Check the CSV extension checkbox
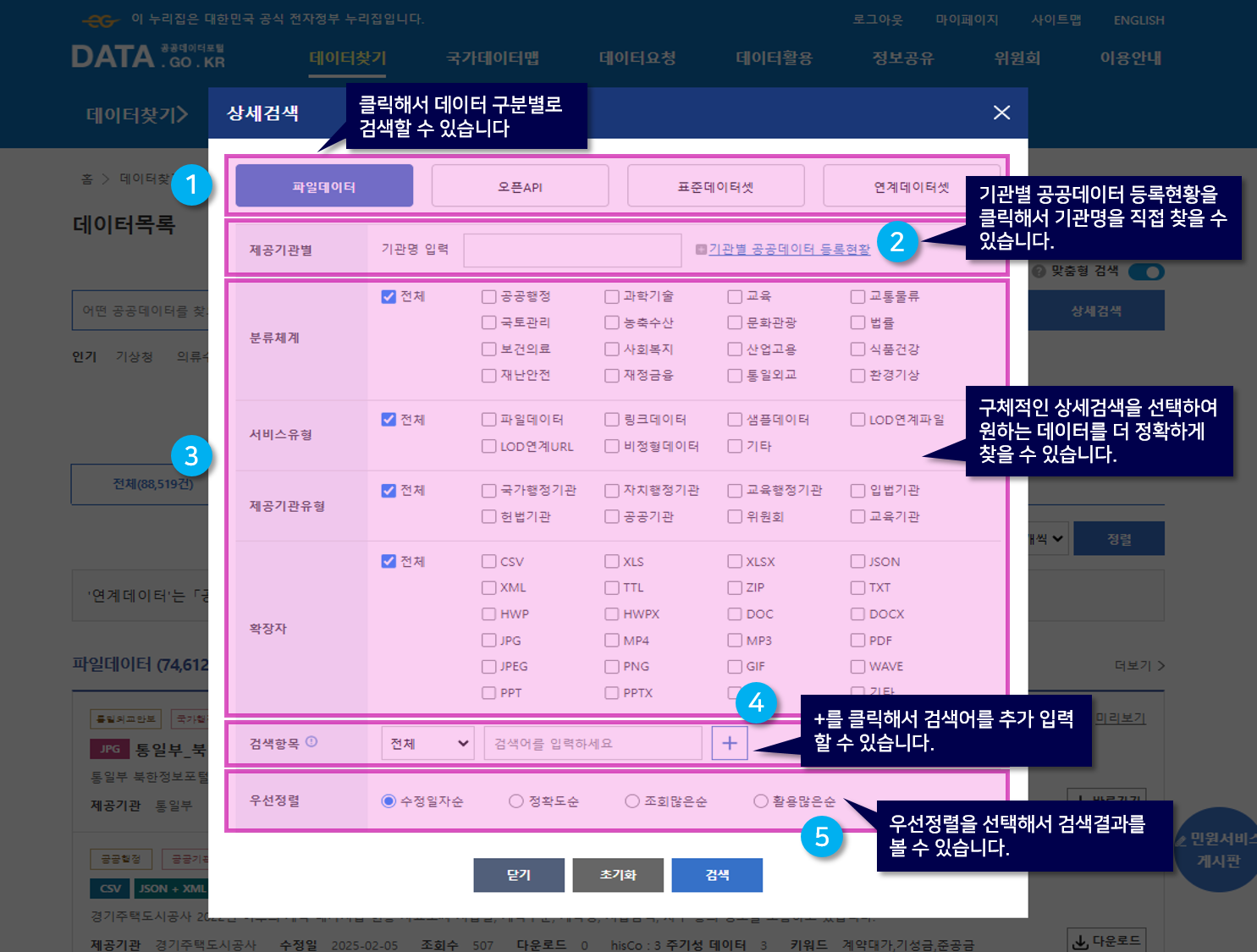1257x952 pixels. point(488,561)
